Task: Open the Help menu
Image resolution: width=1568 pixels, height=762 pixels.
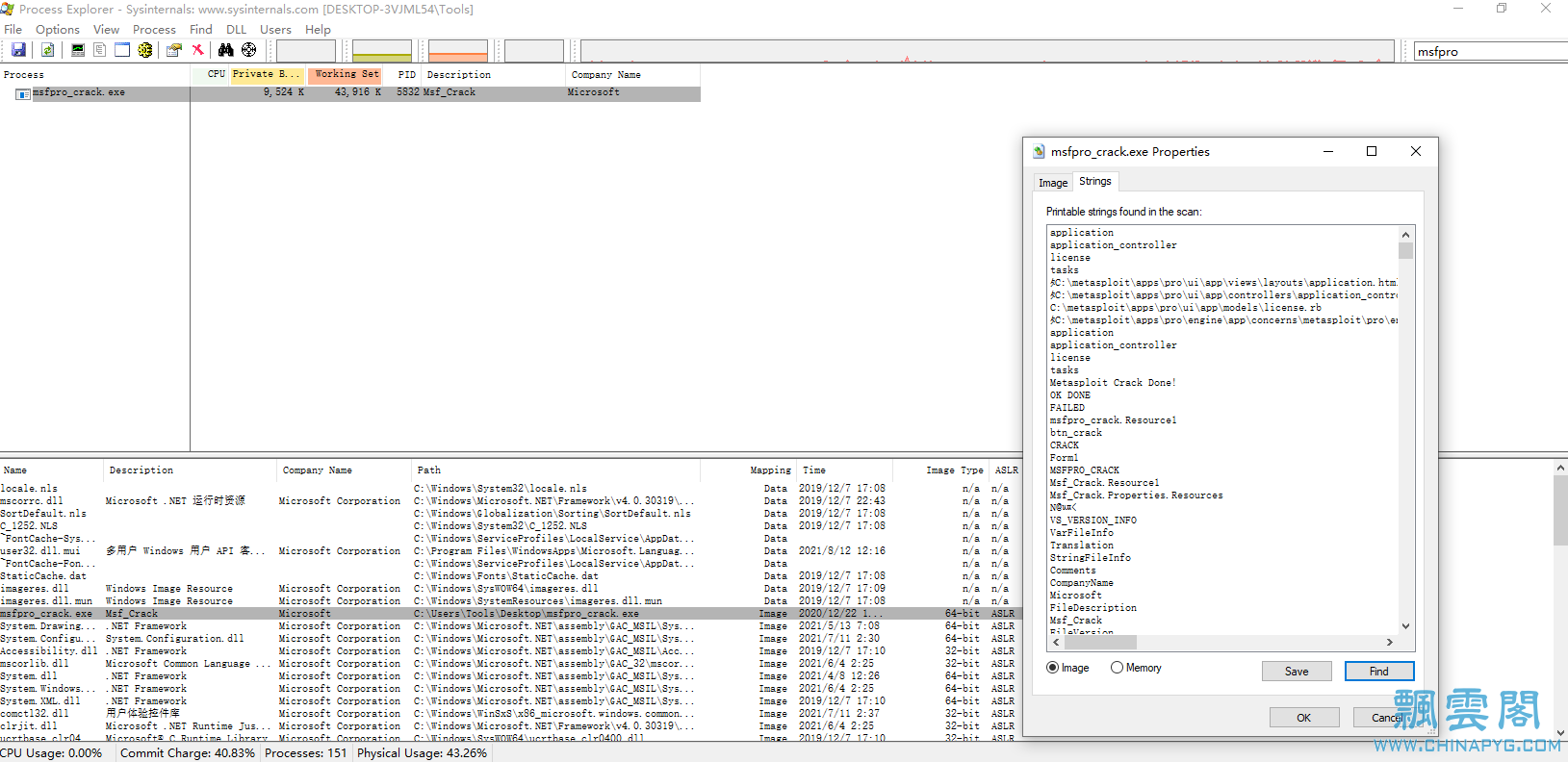Action: pos(318,30)
